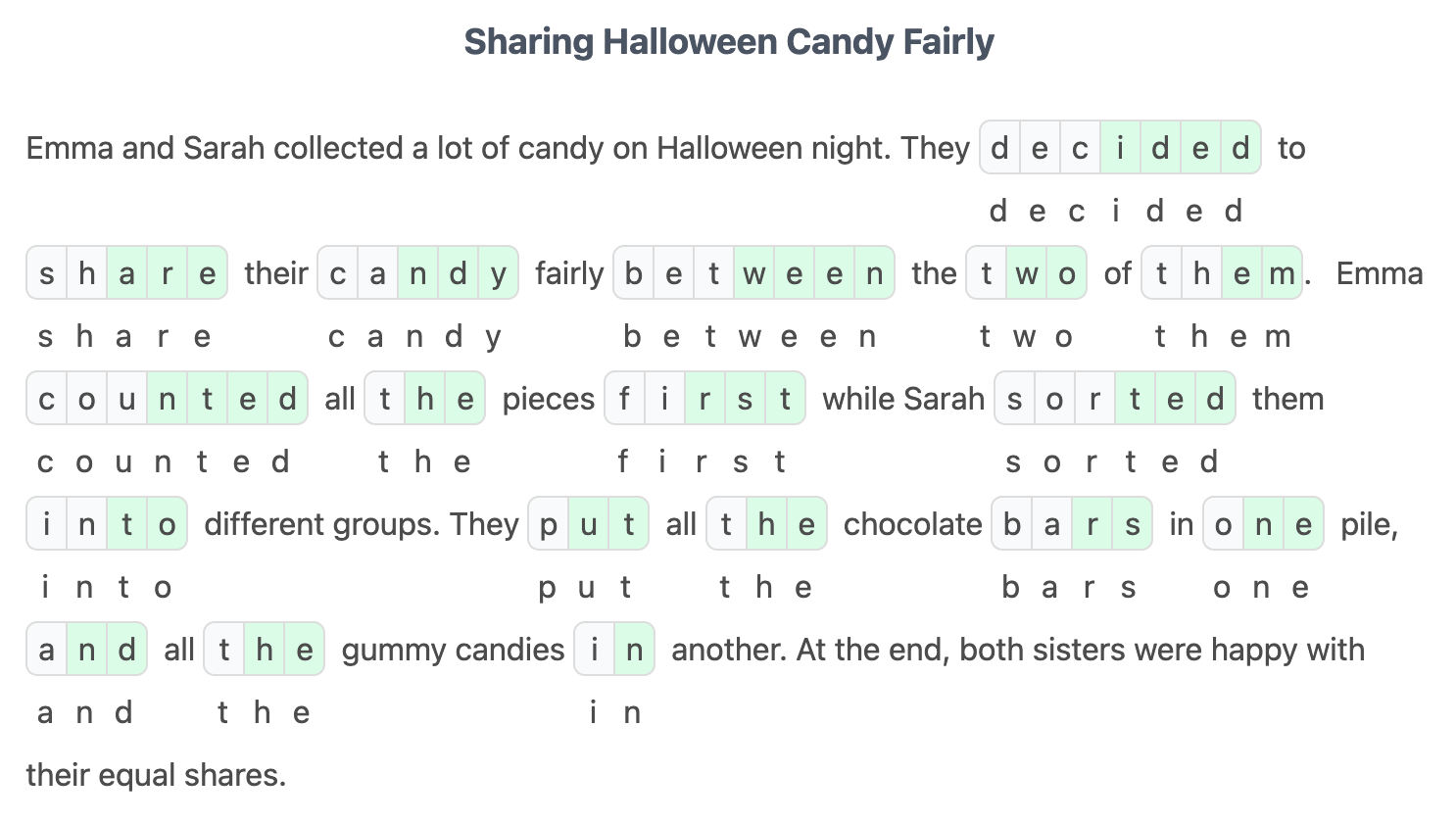
Task: Click the 'y' box in 'candy'
Action: [x=499, y=273]
